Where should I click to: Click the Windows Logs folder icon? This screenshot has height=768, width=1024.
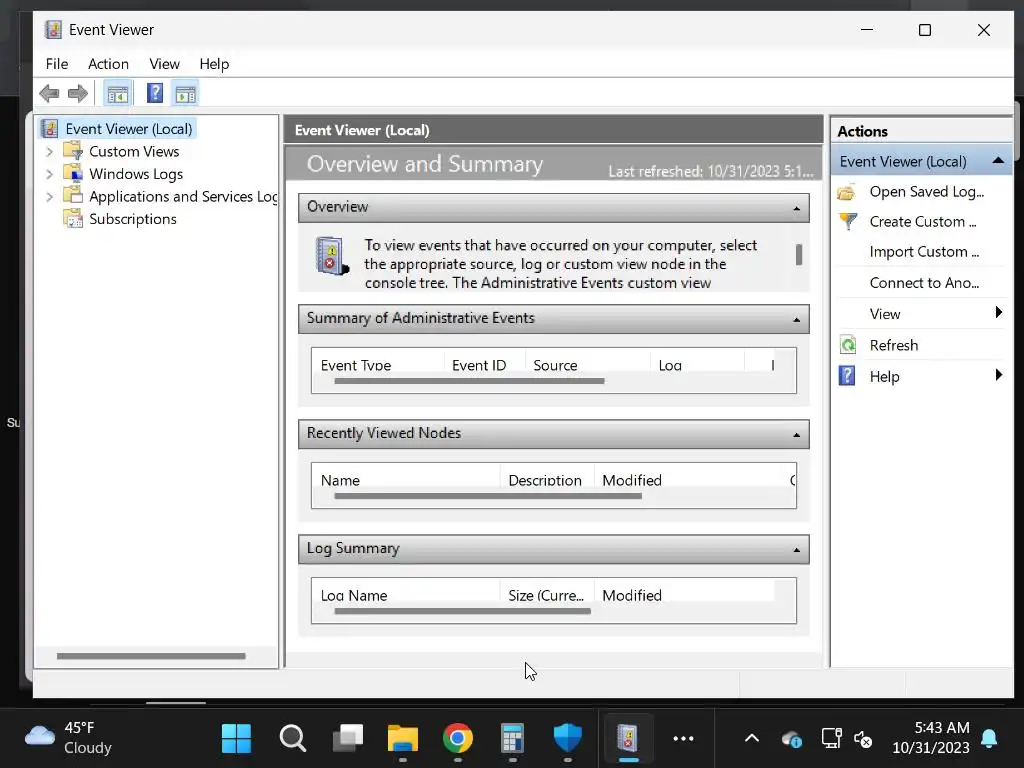tap(72, 174)
